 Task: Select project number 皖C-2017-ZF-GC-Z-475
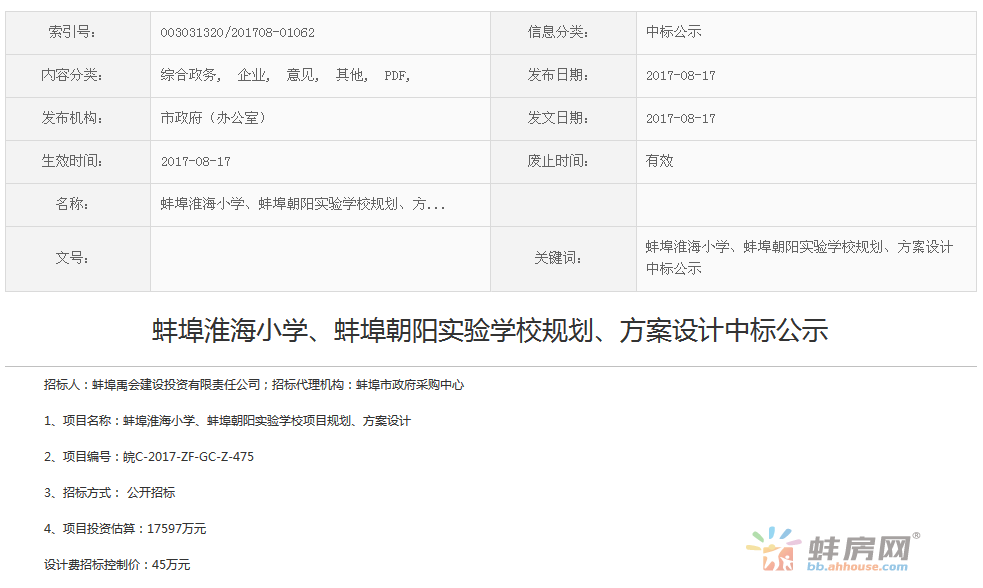[188, 457]
